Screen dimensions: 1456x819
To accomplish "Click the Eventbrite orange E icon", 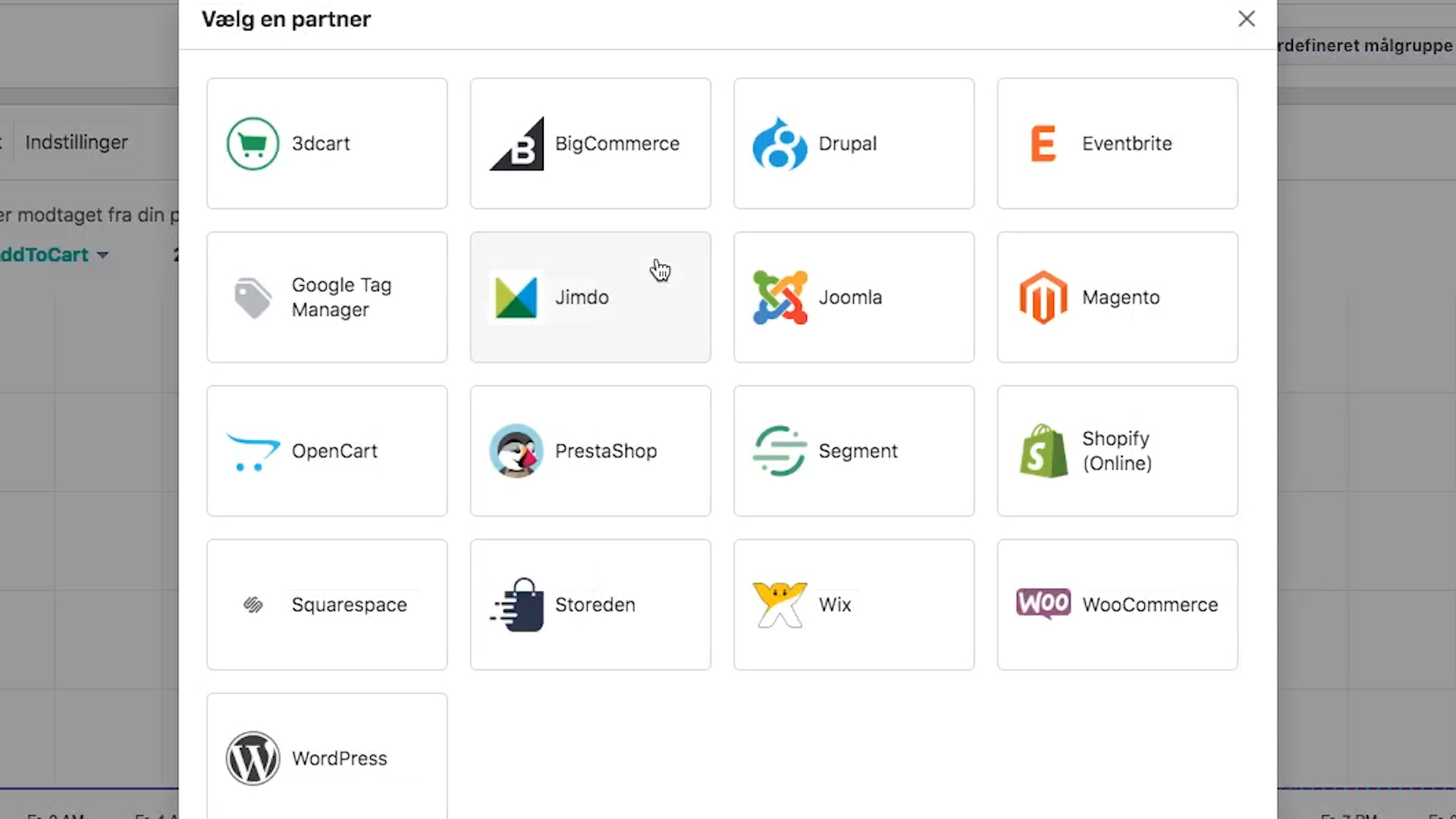I will [x=1043, y=143].
